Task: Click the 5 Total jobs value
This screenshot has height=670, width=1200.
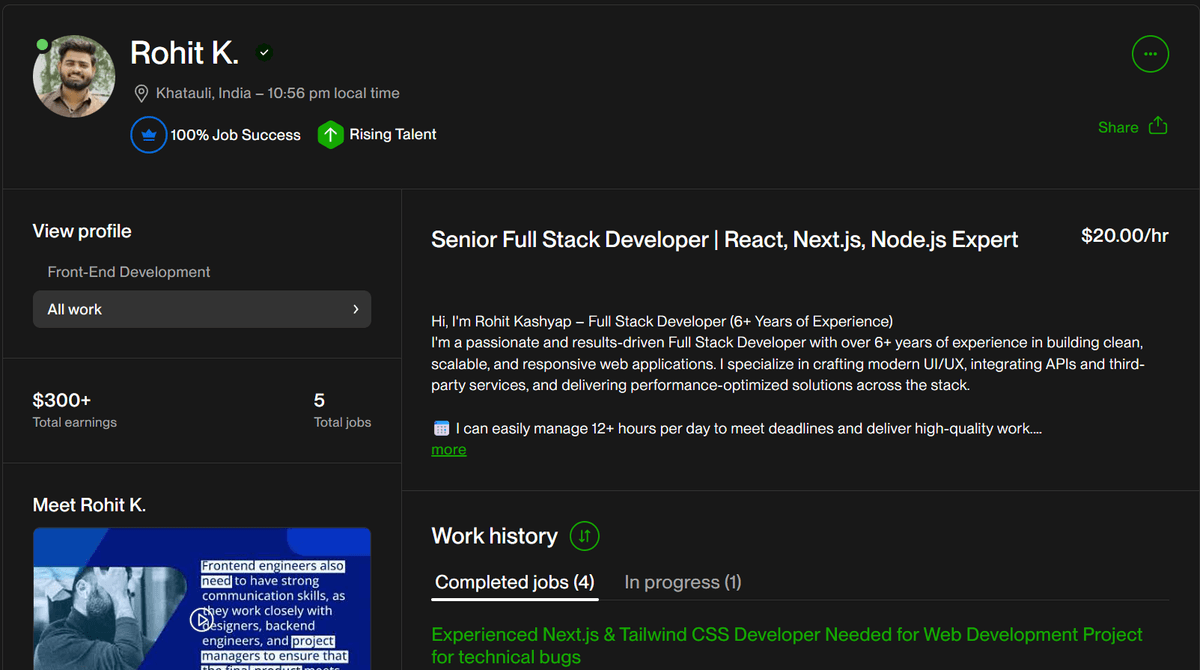Action: (x=319, y=400)
